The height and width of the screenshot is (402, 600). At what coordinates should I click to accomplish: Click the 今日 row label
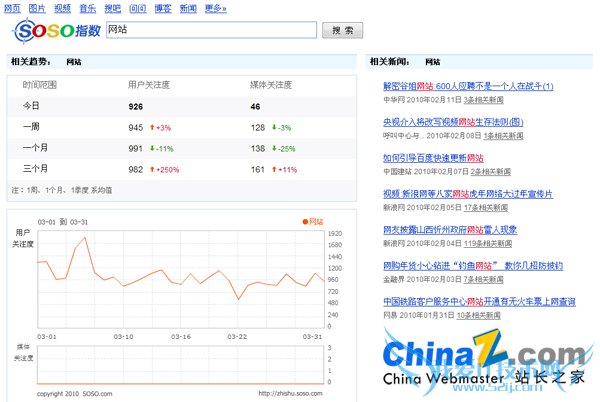click(31, 106)
